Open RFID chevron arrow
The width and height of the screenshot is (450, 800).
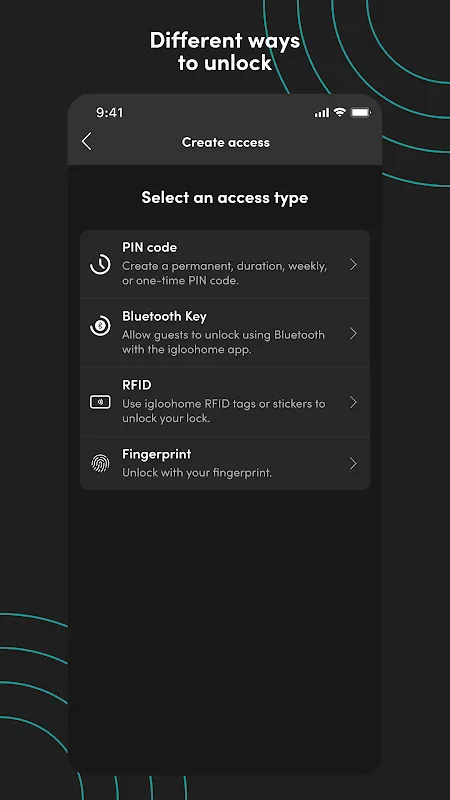click(x=353, y=403)
